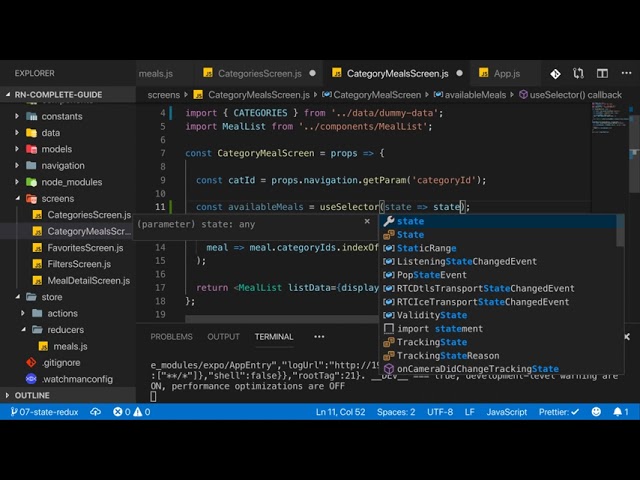Open FavoritesScreen.js in the explorer

[85, 248]
